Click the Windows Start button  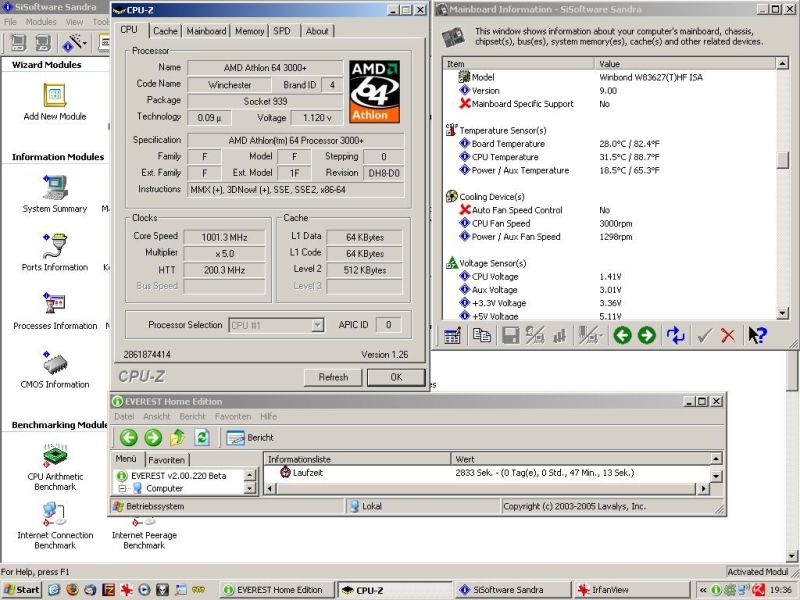coord(21,590)
